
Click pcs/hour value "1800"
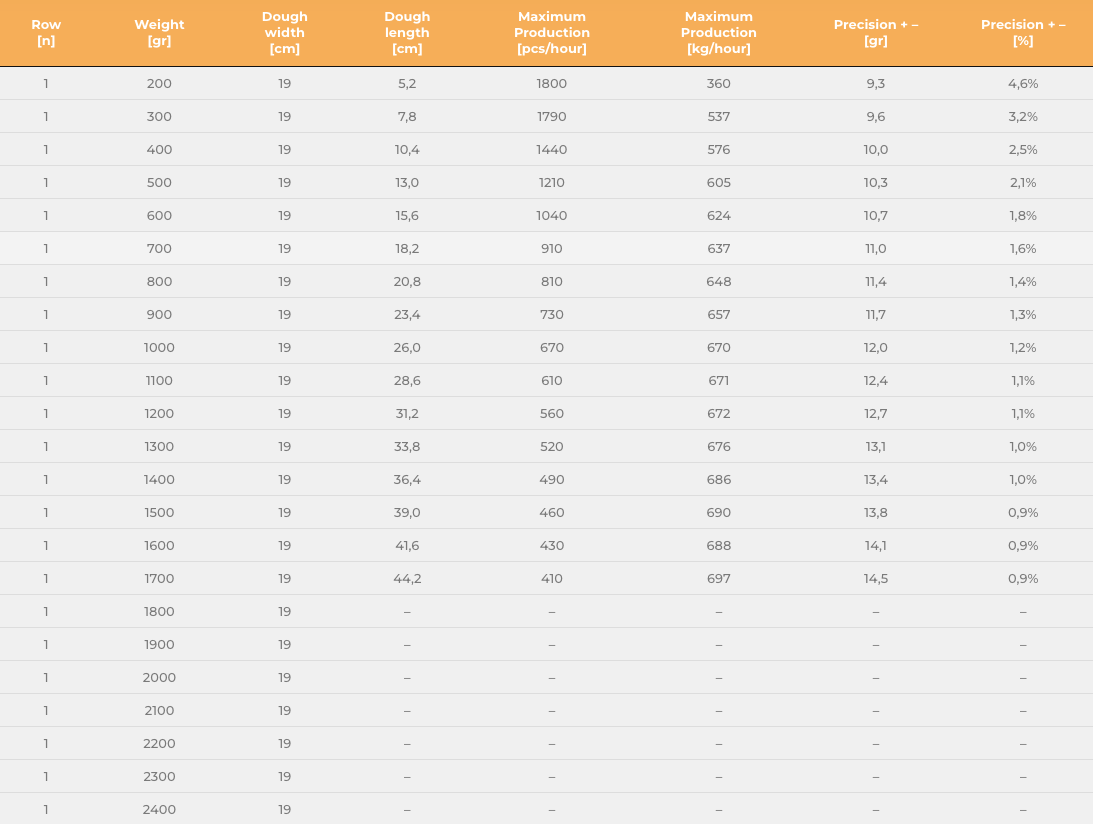(x=551, y=84)
